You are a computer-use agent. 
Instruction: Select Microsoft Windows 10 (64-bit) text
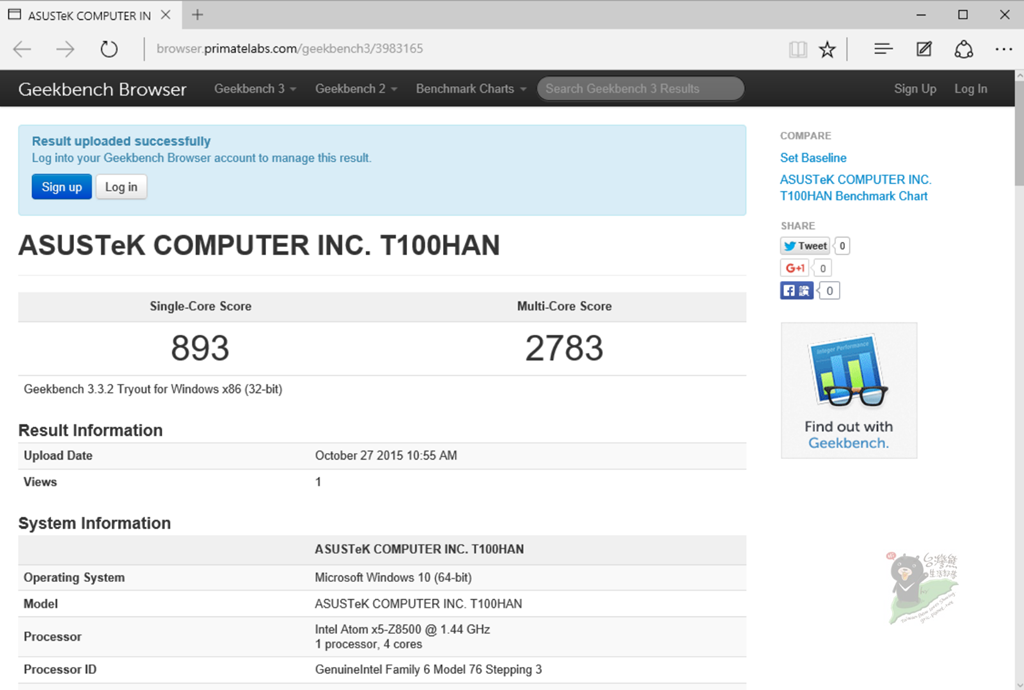[x=393, y=578]
